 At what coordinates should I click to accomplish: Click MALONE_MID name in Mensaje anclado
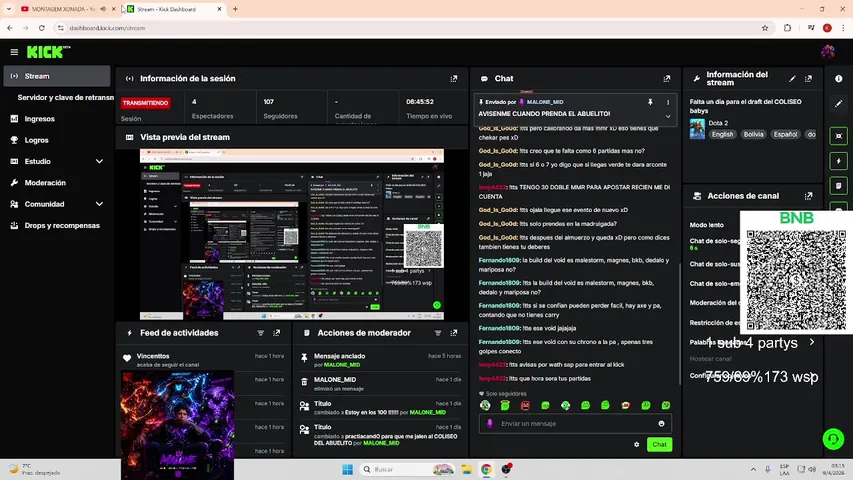pyautogui.click(x=342, y=365)
